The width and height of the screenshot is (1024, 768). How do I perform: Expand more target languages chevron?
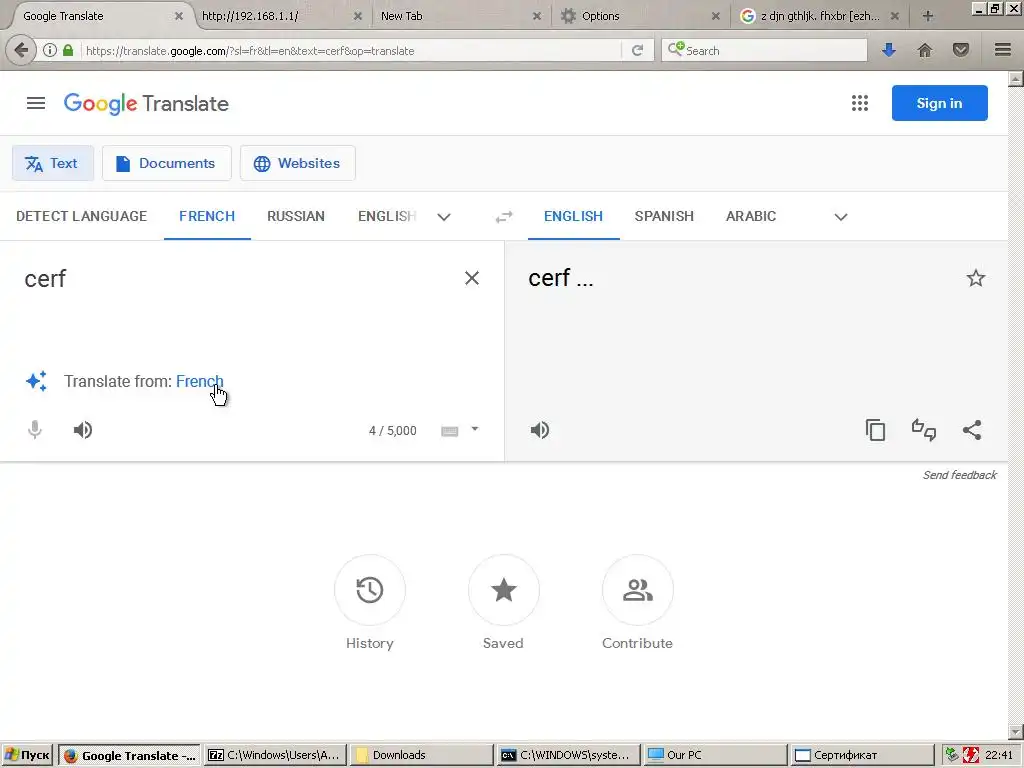[x=840, y=217]
